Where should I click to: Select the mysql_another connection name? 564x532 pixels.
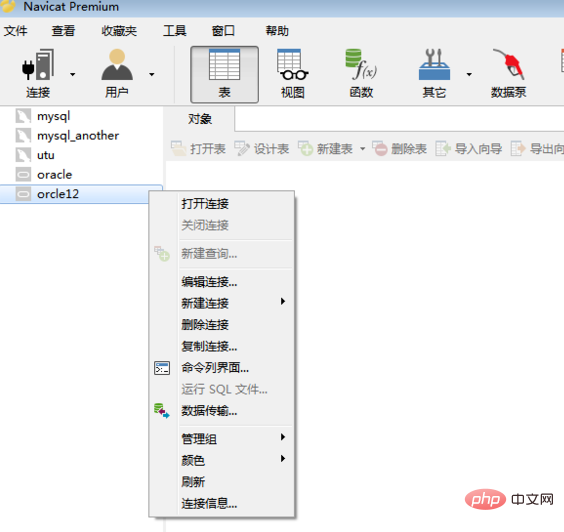pyautogui.click(x=78, y=136)
